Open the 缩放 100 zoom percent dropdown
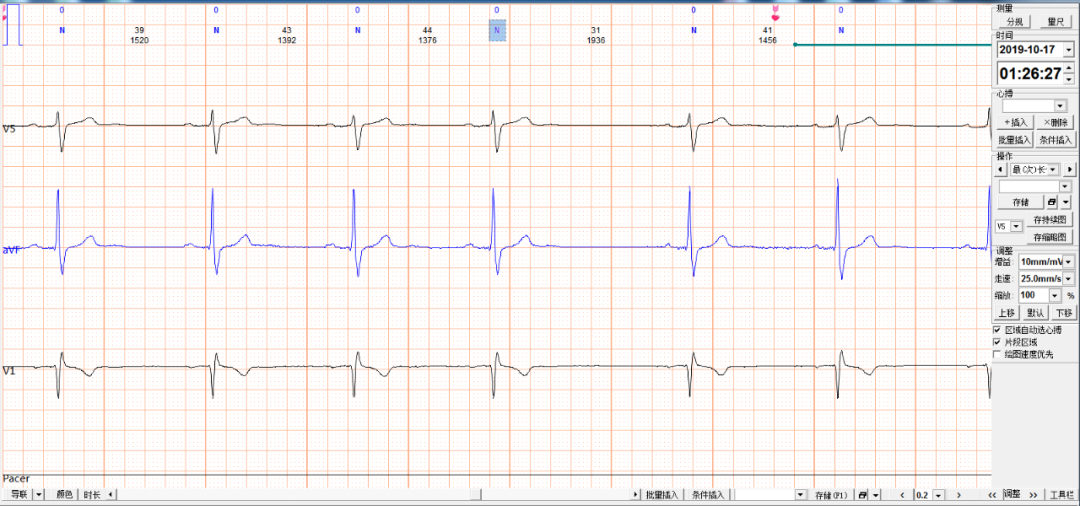The image size is (1080, 506). click(x=1055, y=295)
